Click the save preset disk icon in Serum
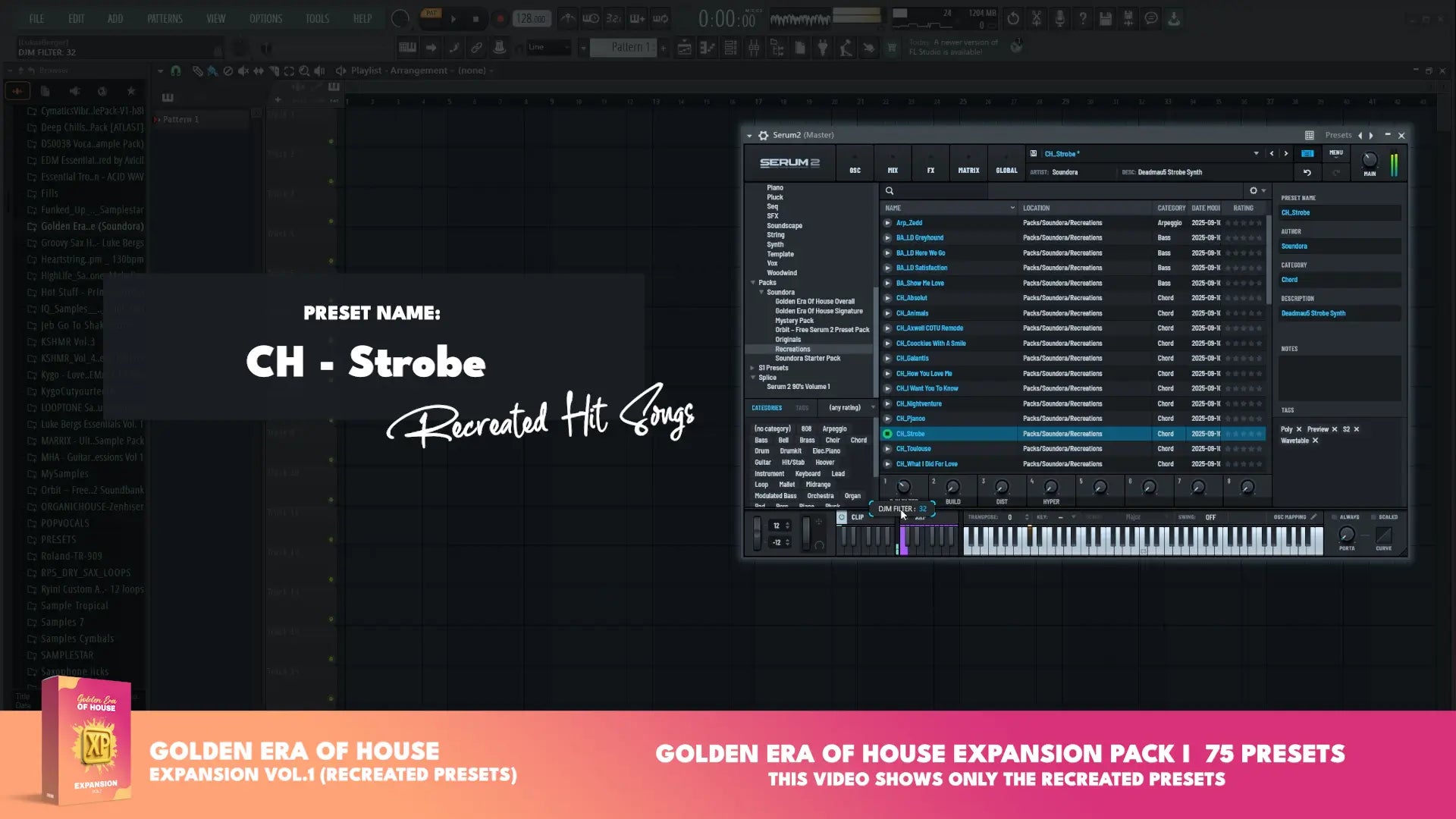 [1033, 153]
